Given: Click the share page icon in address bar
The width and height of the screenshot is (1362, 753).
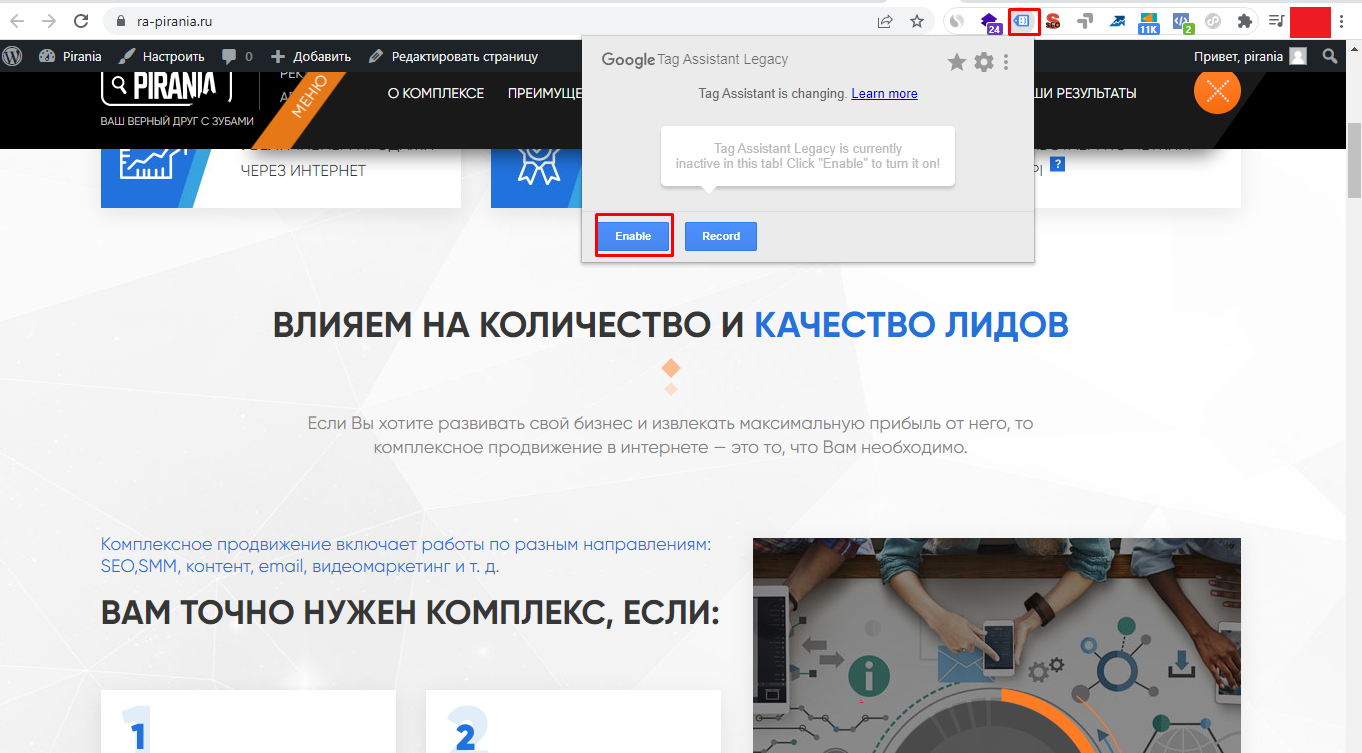Looking at the screenshot, I should pyautogui.click(x=885, y=21).
